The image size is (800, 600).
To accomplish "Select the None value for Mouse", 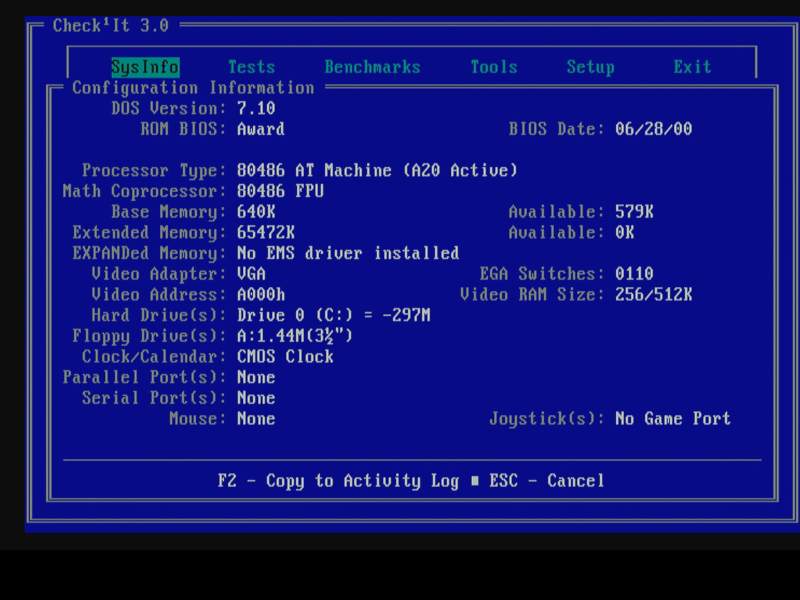I will click(256, 418).
